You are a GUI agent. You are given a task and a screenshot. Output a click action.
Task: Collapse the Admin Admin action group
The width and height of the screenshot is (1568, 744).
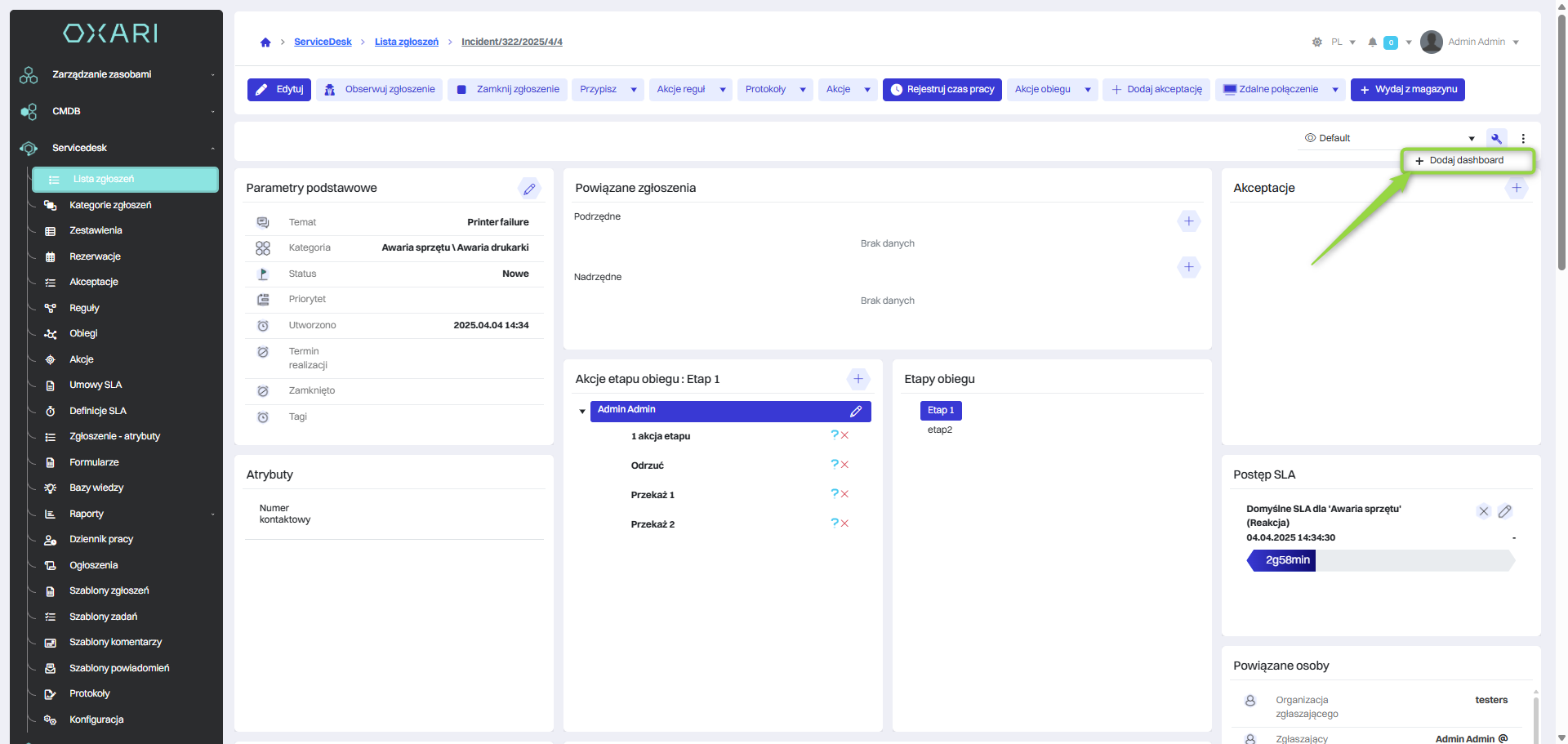(x=582, y=412)
